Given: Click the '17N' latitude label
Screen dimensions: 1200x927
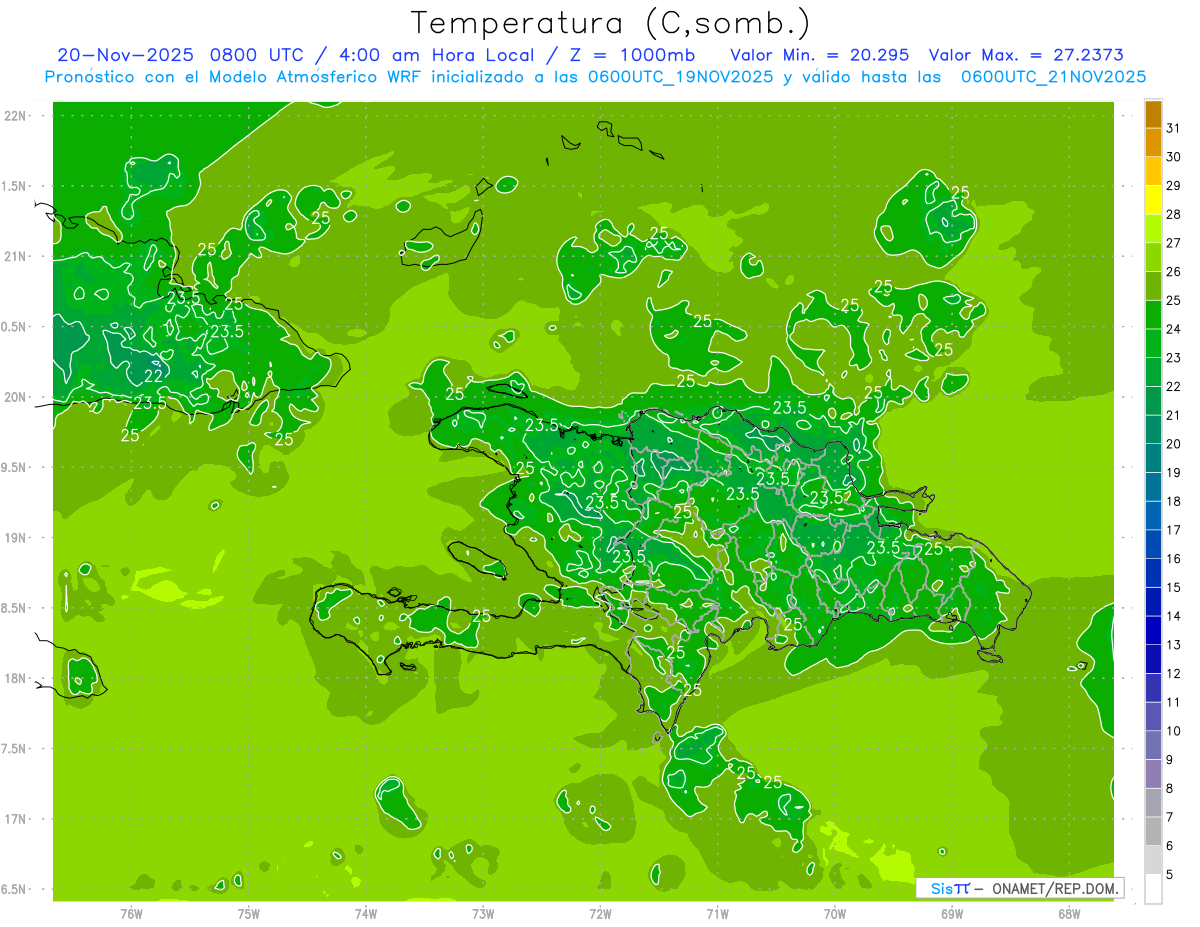Looking at the screenshot, I should 16,820.
